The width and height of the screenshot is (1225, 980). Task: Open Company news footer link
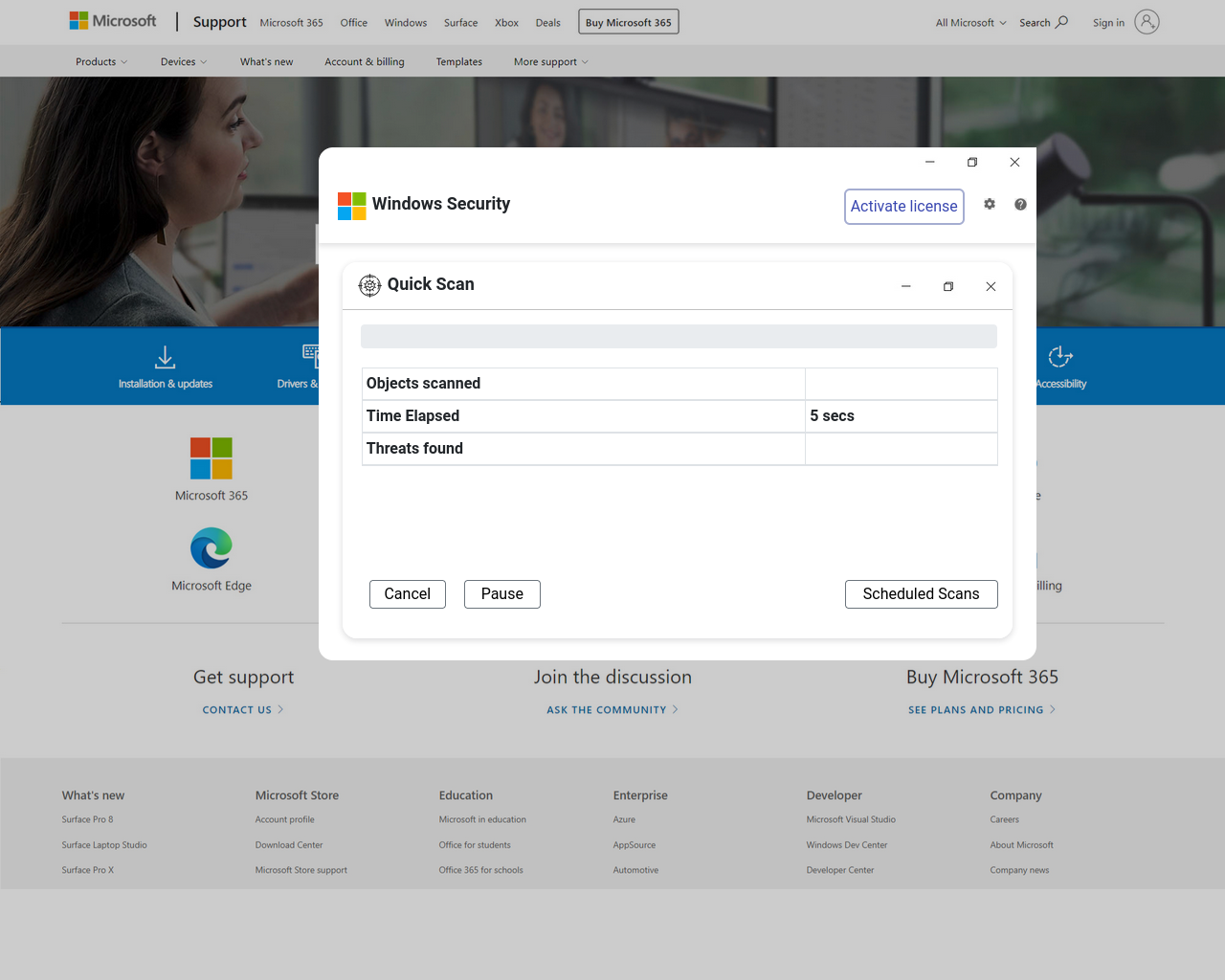click(x=1019, y=870)
